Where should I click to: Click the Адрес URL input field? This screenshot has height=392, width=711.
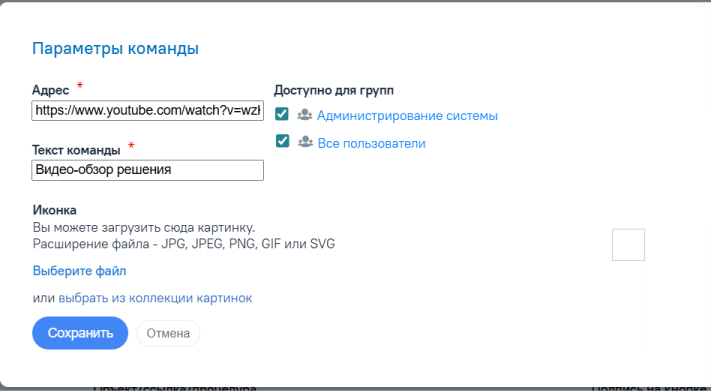tap(147, 111)
